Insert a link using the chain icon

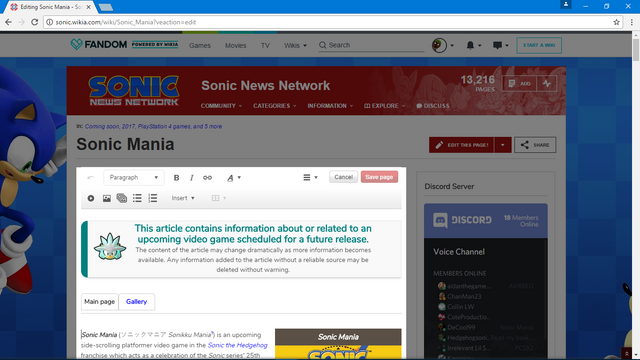[207, 178]
